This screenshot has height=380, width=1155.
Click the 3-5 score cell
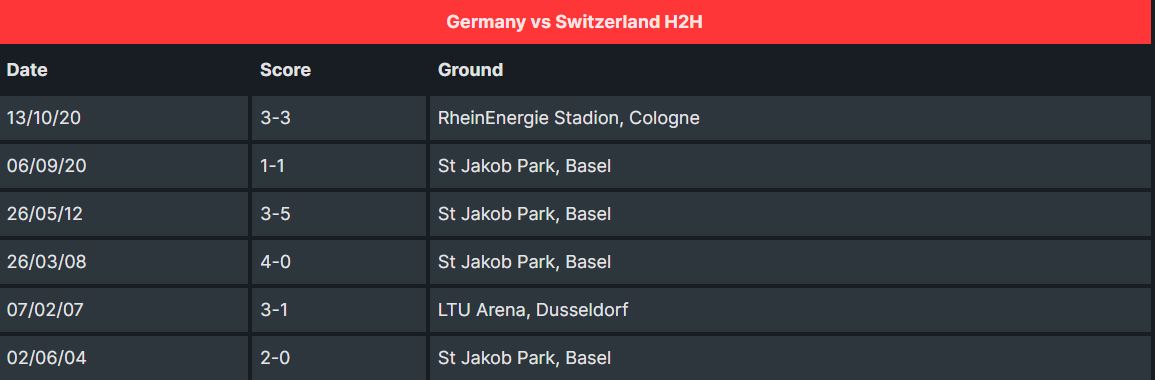click(x=339, y=214)
